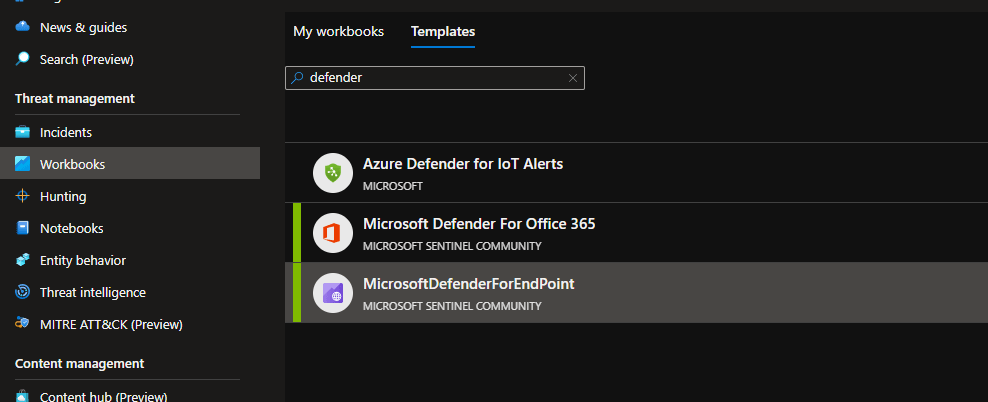988x402 pixels.
Task: Click MICROSOFT publisher under IoT Alerts
Action: pos(393,187)
